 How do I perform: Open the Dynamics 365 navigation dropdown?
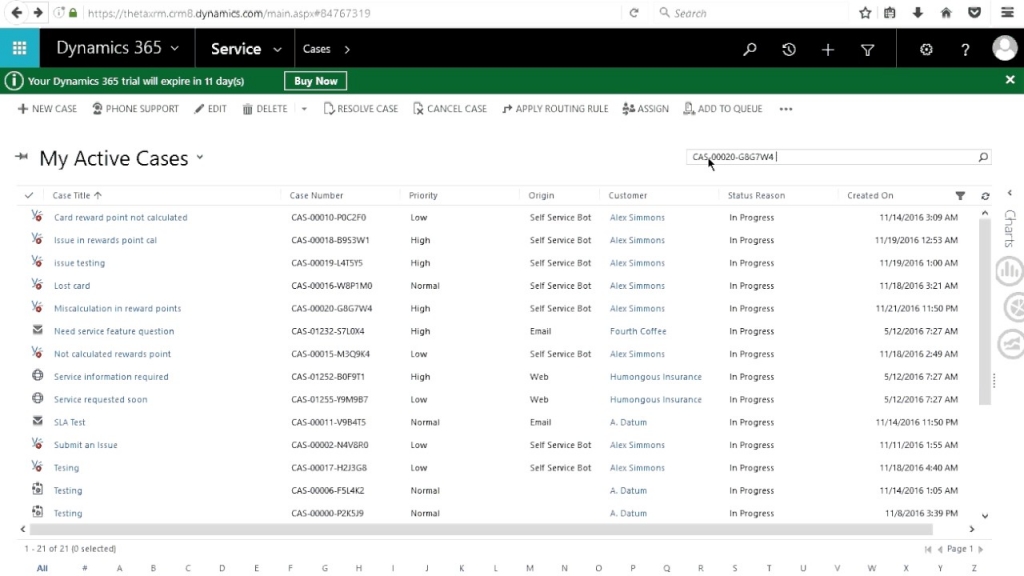pos(175,48)
